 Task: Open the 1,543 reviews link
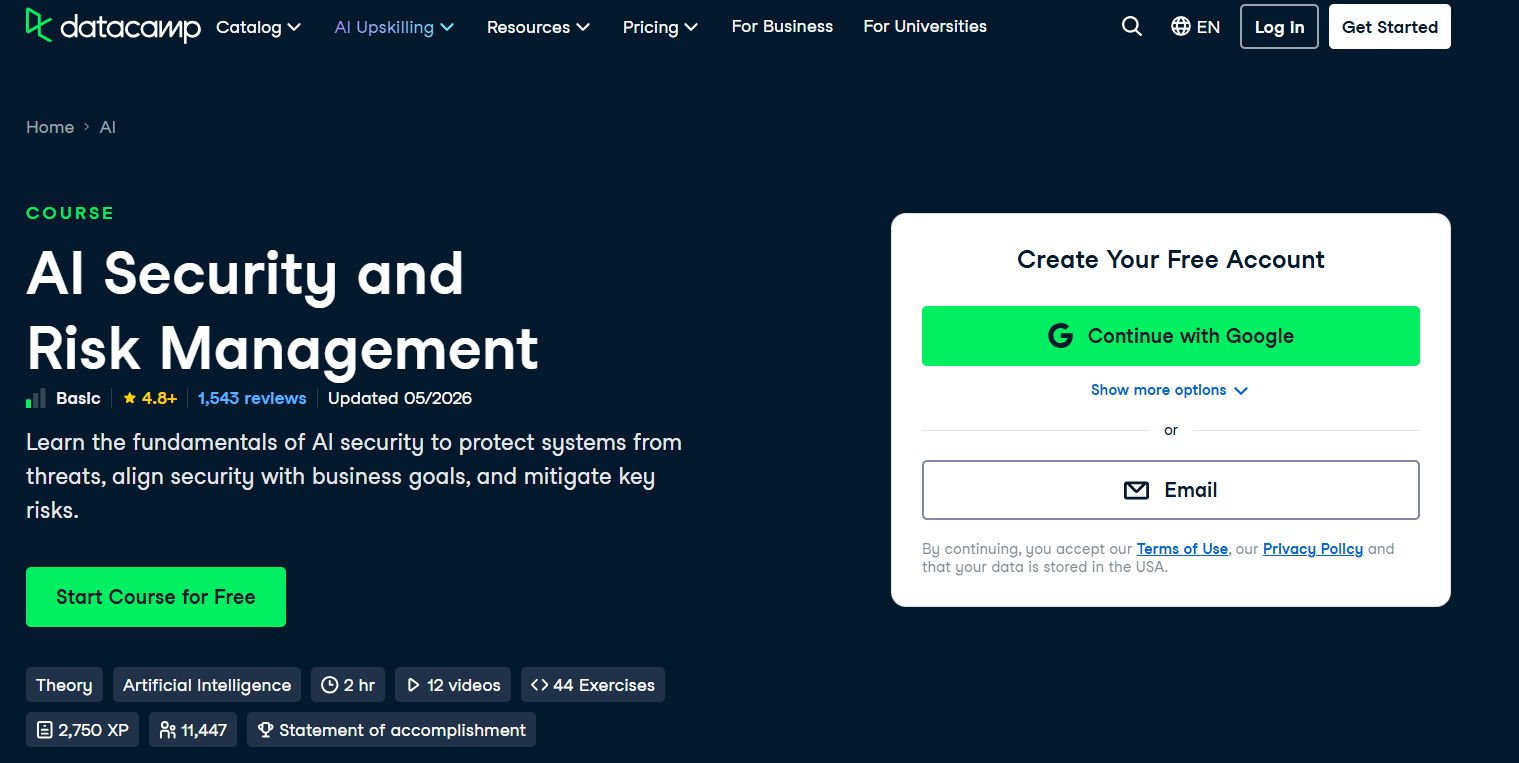252,398
